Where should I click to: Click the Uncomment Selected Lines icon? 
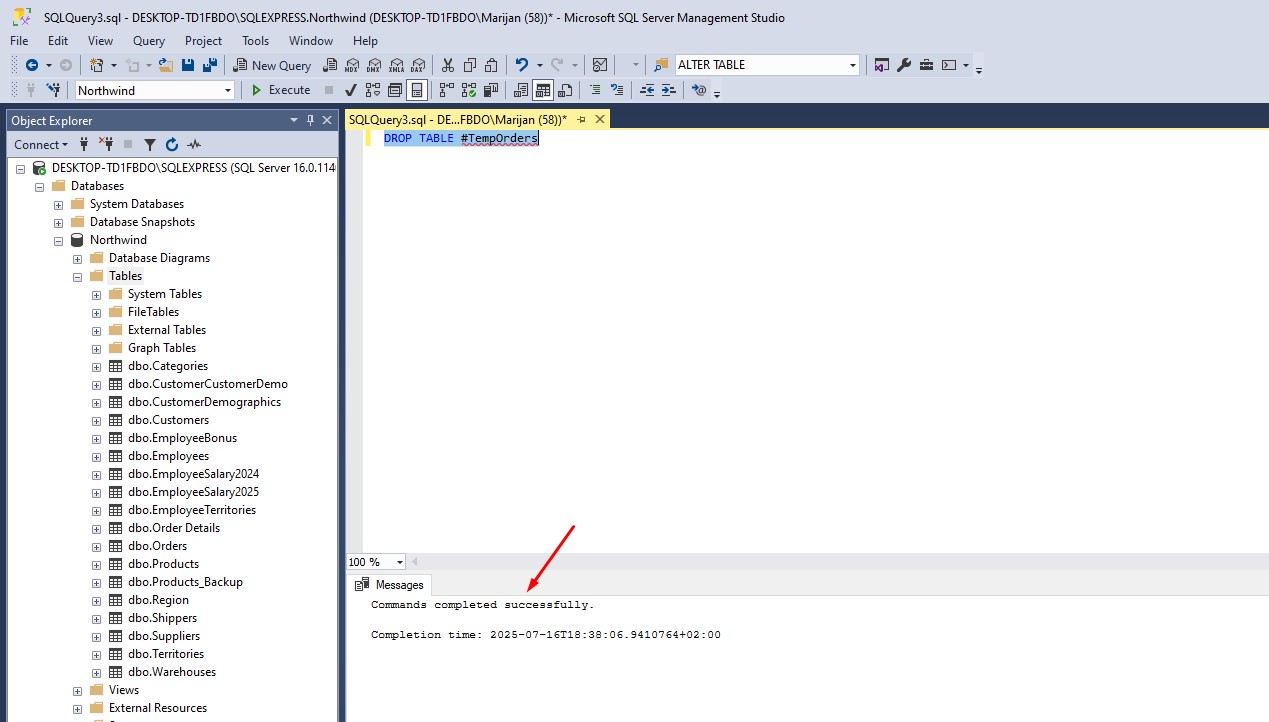tap(617, 90)
